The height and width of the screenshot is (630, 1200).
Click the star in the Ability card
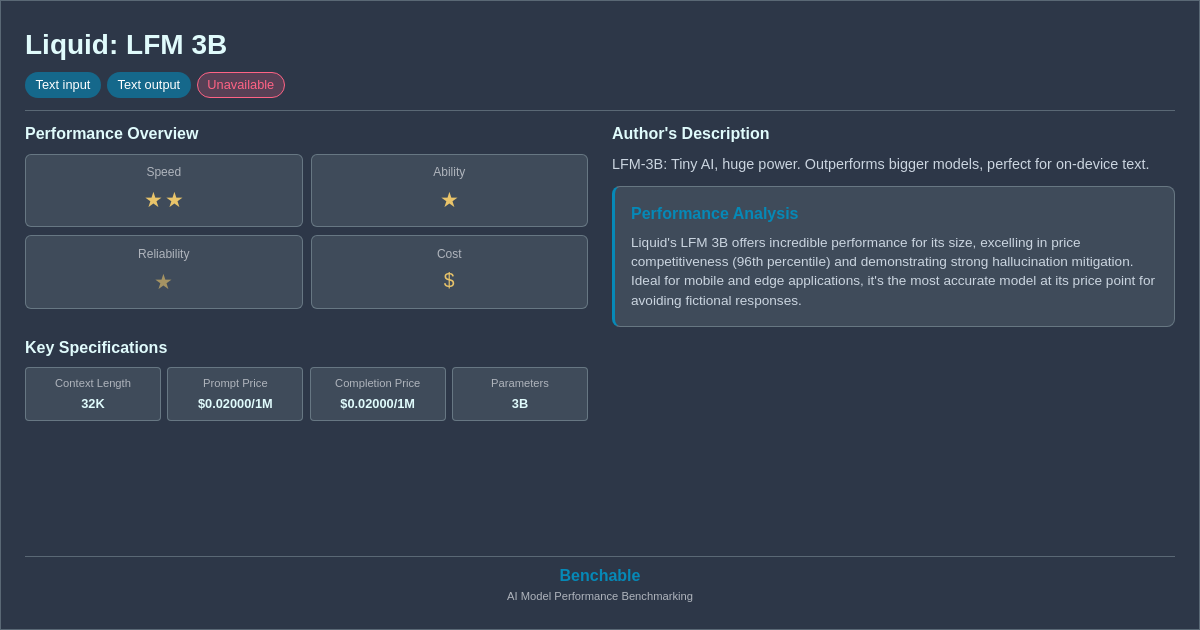(449, 200)
